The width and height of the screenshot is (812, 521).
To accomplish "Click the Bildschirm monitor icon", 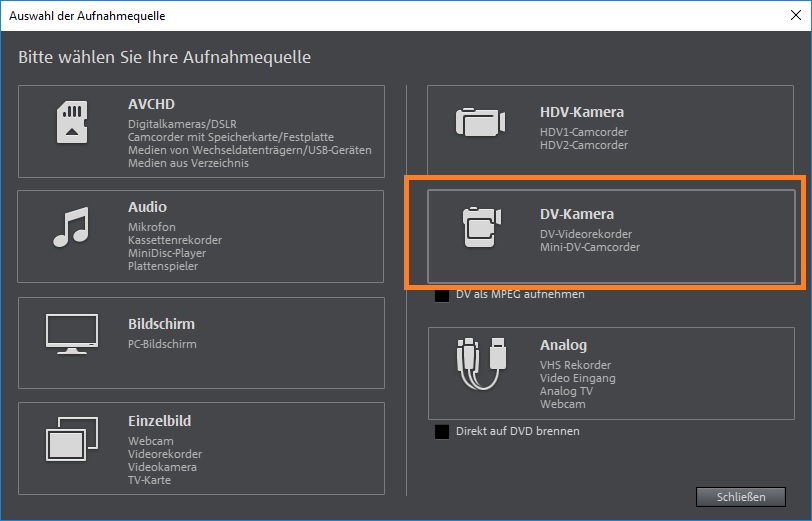I will pyautogui.click(x=72, y=334).
